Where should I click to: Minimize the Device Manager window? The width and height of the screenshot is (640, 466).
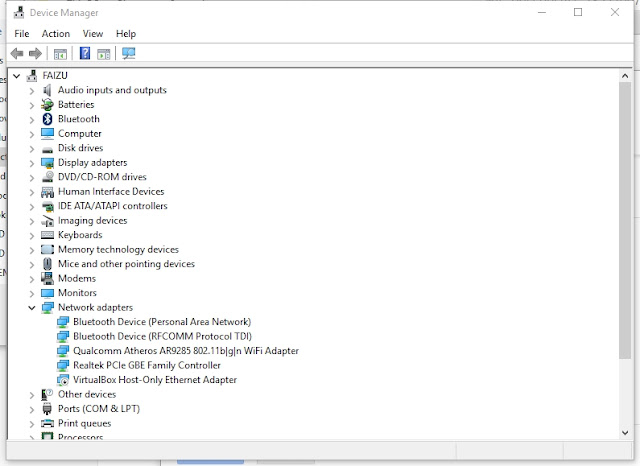(542, 12)
